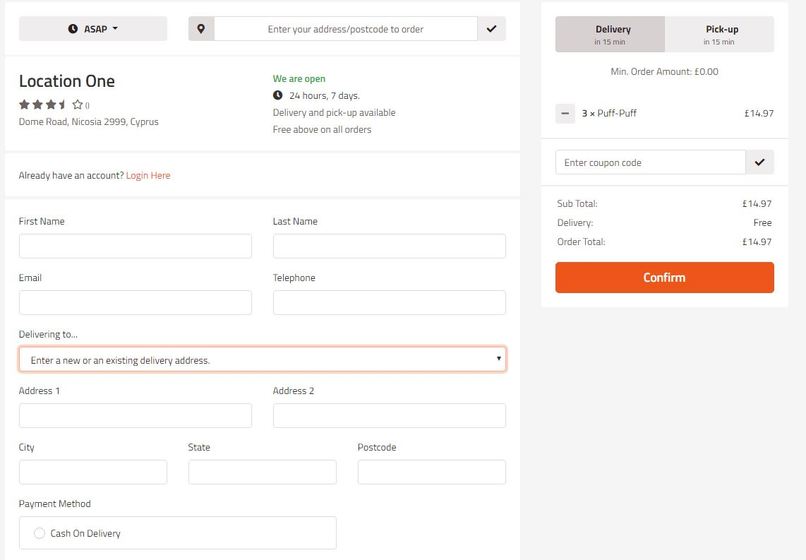The width and height of the screenshot is (806, 560).
Task: Click the star rating for Location One
Action: (51, 104)
